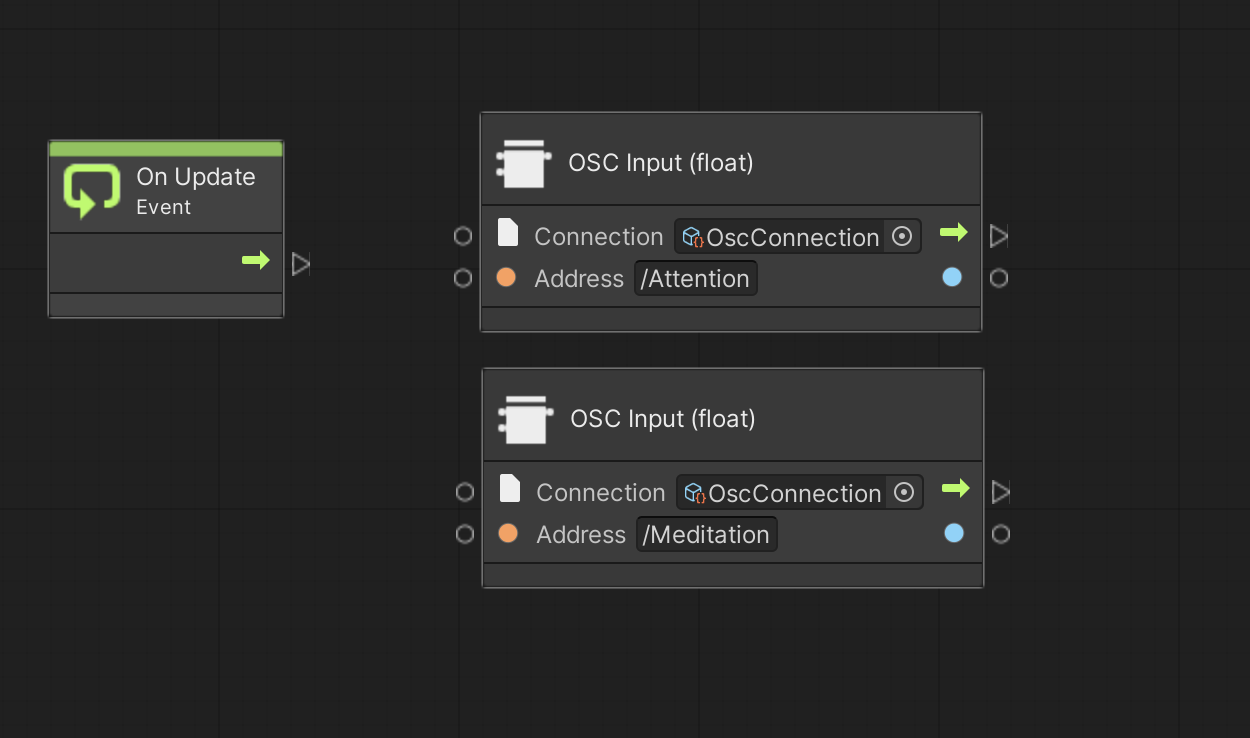The width and height of the screenshot is (1250, 738).
Task: Click OscConnection field in the /Meditation node
Action: pyautogui.click(x=782, y=493)
